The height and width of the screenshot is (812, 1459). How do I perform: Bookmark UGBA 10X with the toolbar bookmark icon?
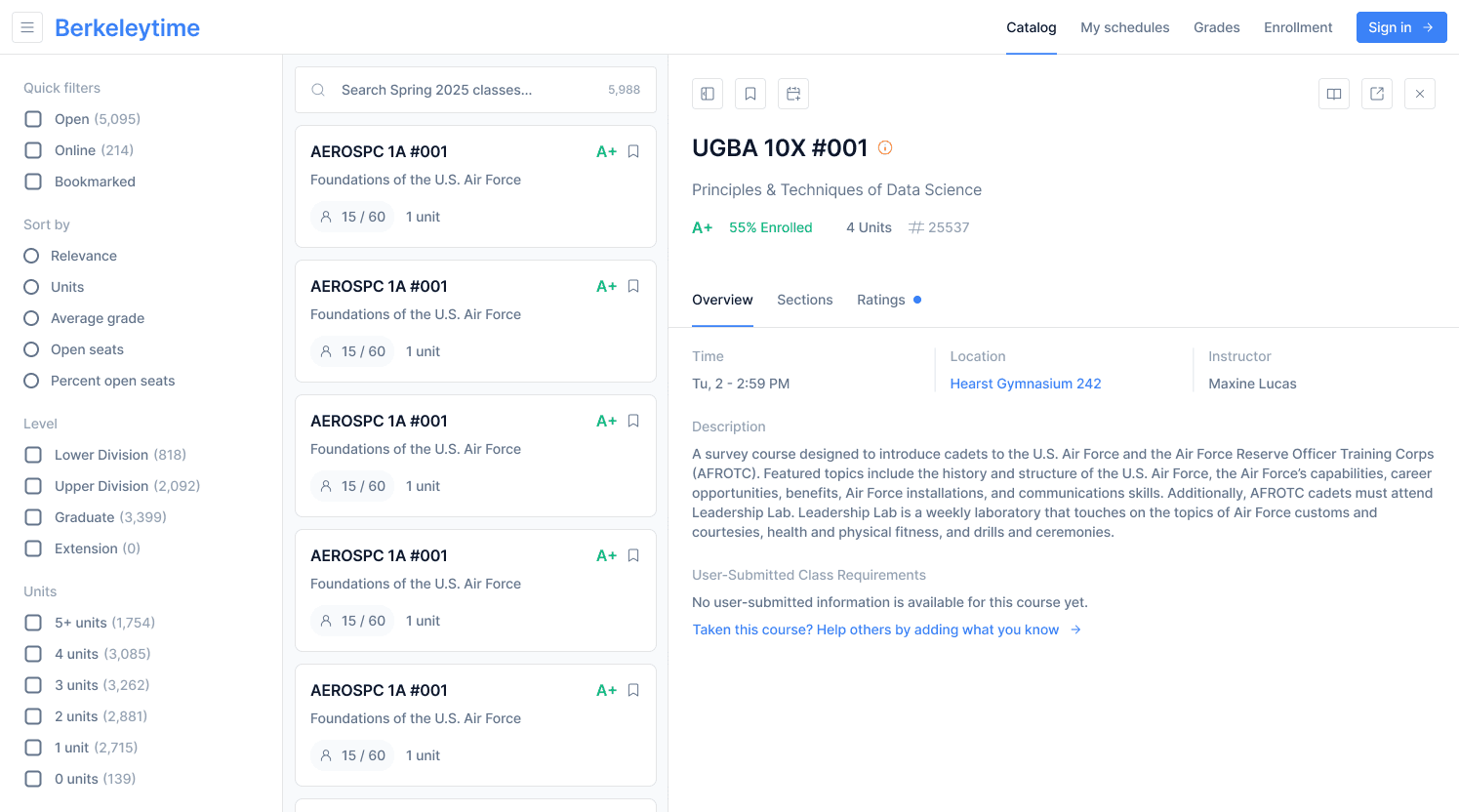750,94
